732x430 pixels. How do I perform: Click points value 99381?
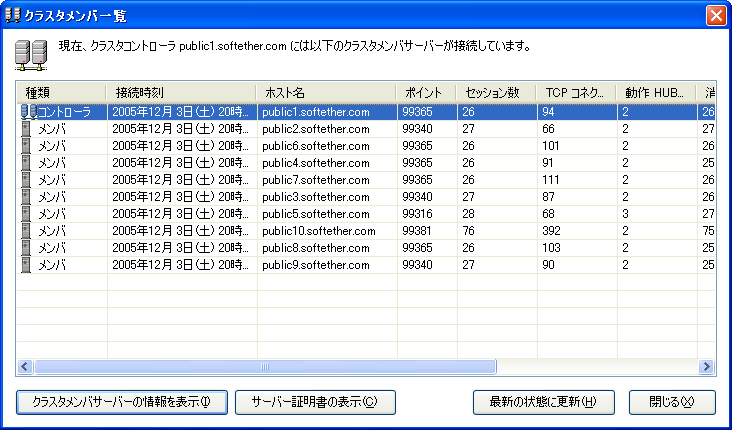click(417, 231)
